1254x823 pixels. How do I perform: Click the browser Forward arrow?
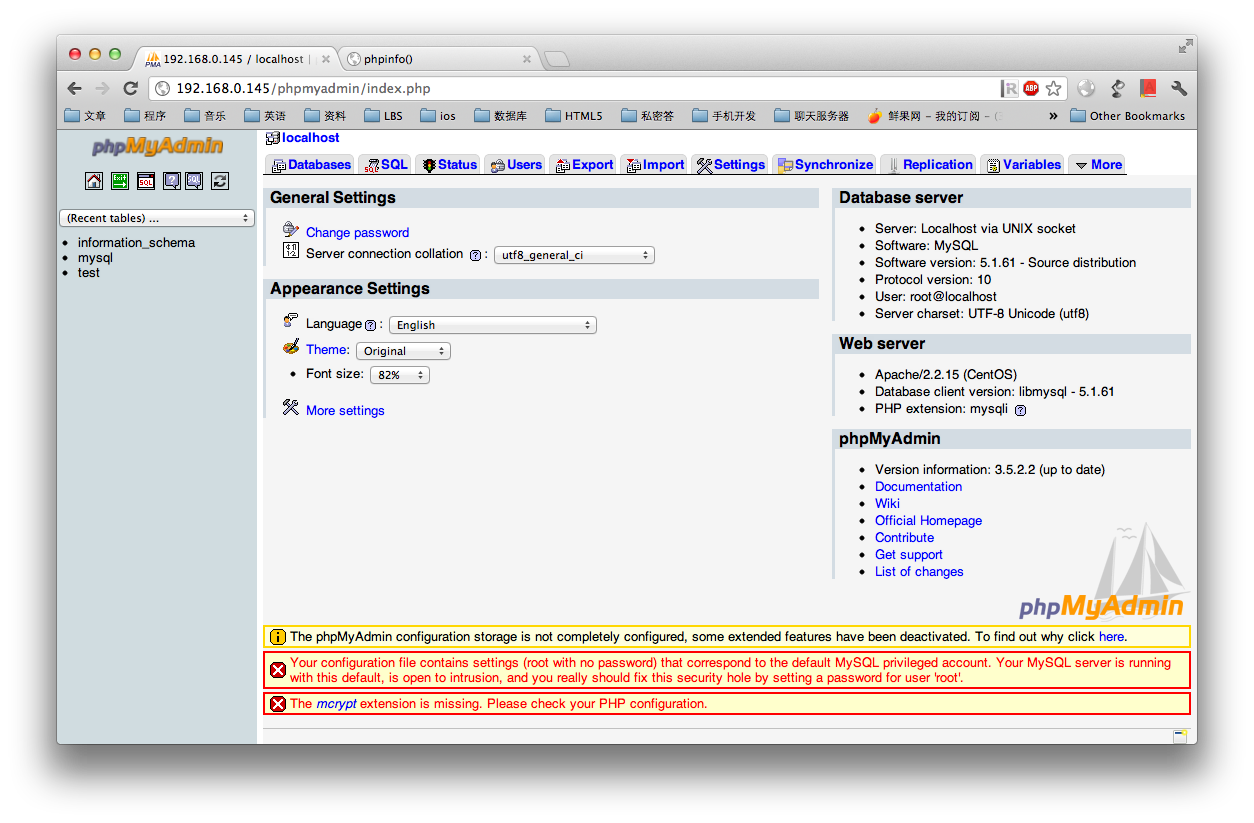[x=102, y=89]
